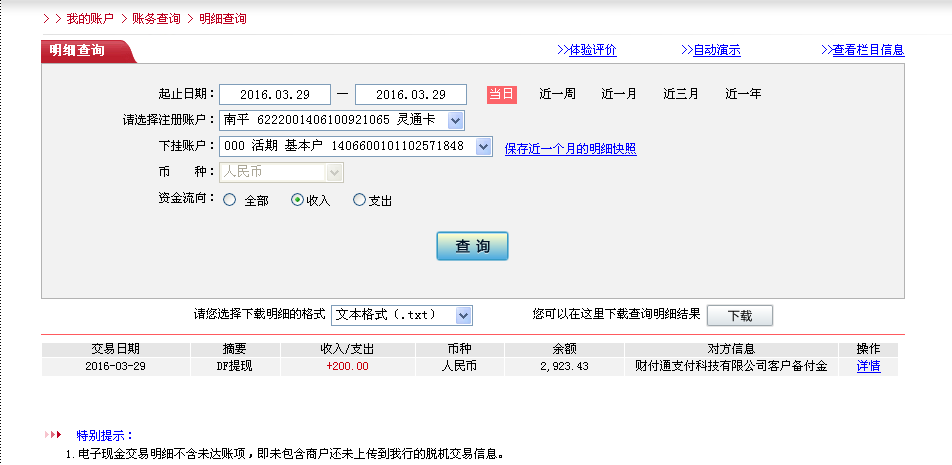This screenshot has height=465, width=952.
Task: Open the 查看栏目信息 link
Action: point(868,50)
